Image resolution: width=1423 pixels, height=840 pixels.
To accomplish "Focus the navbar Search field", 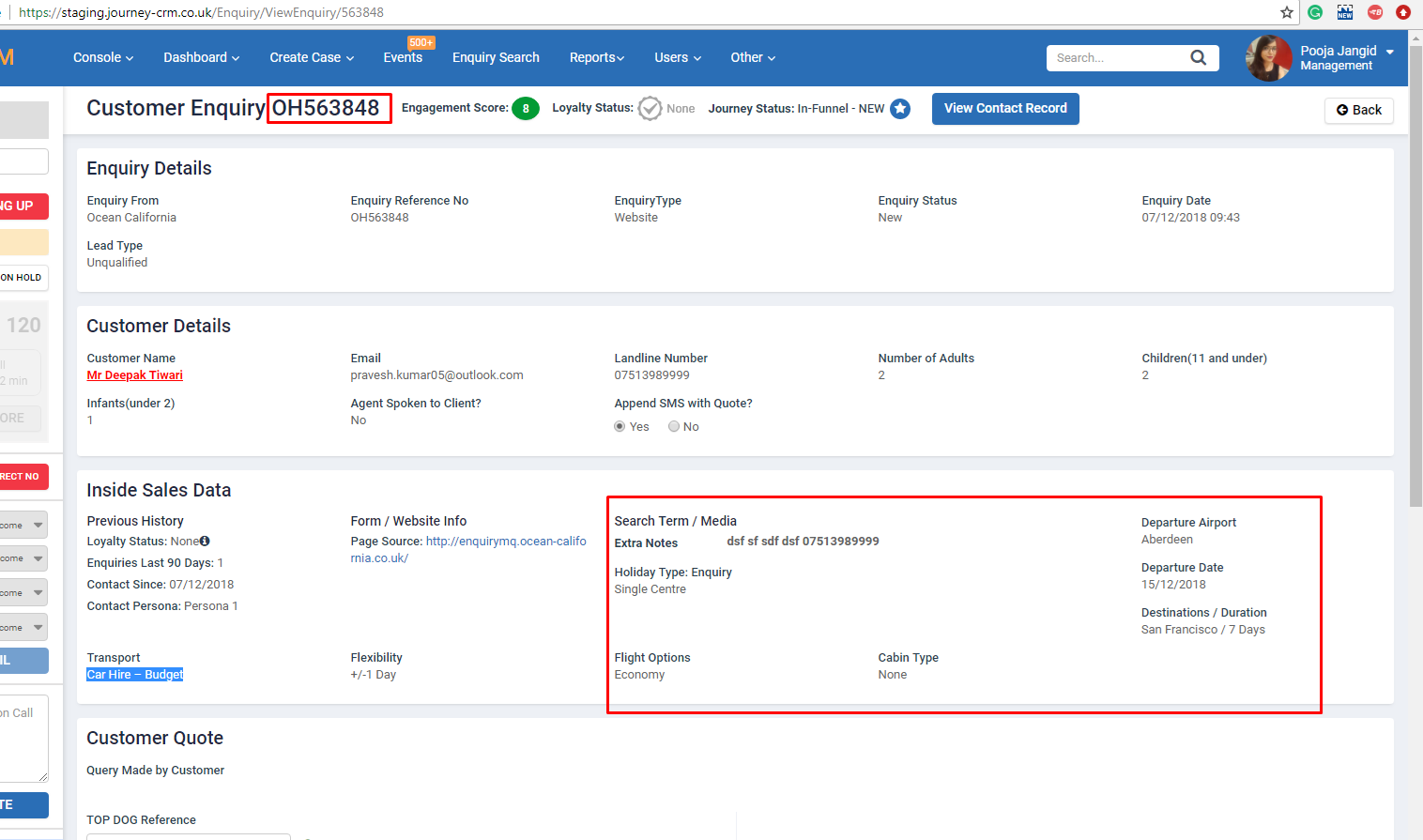I will [x=1117, y=58].
